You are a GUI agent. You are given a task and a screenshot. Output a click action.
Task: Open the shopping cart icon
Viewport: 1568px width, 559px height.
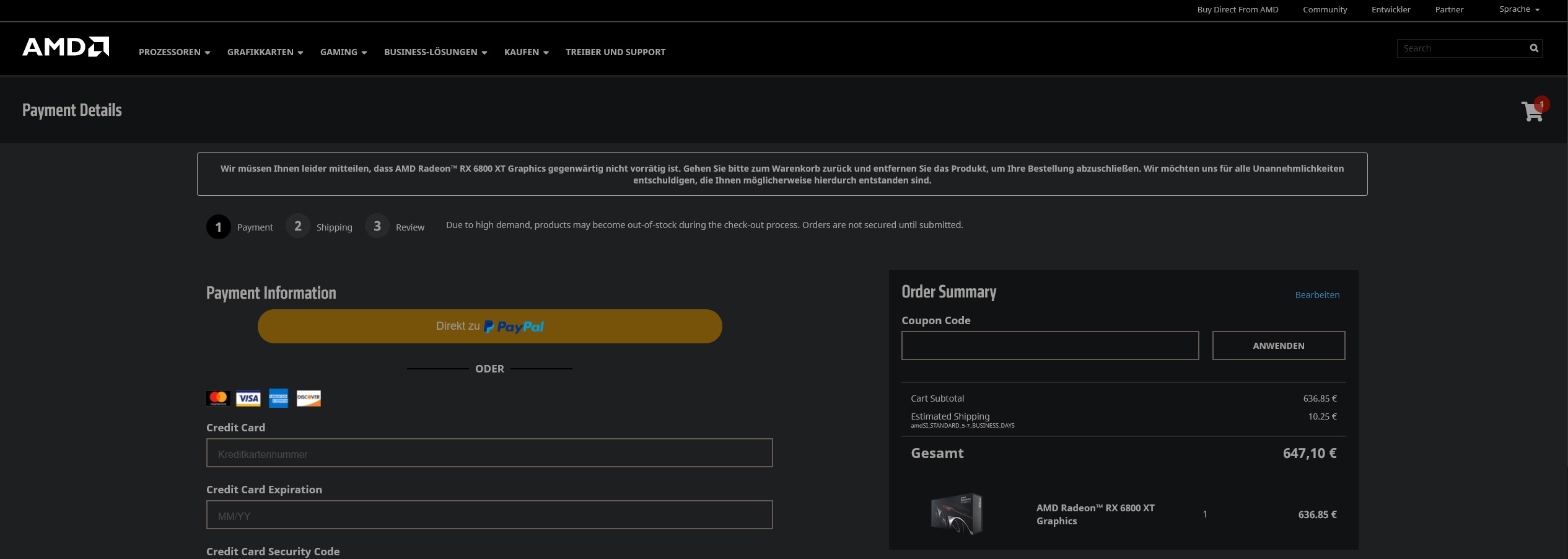(1533, 110)
